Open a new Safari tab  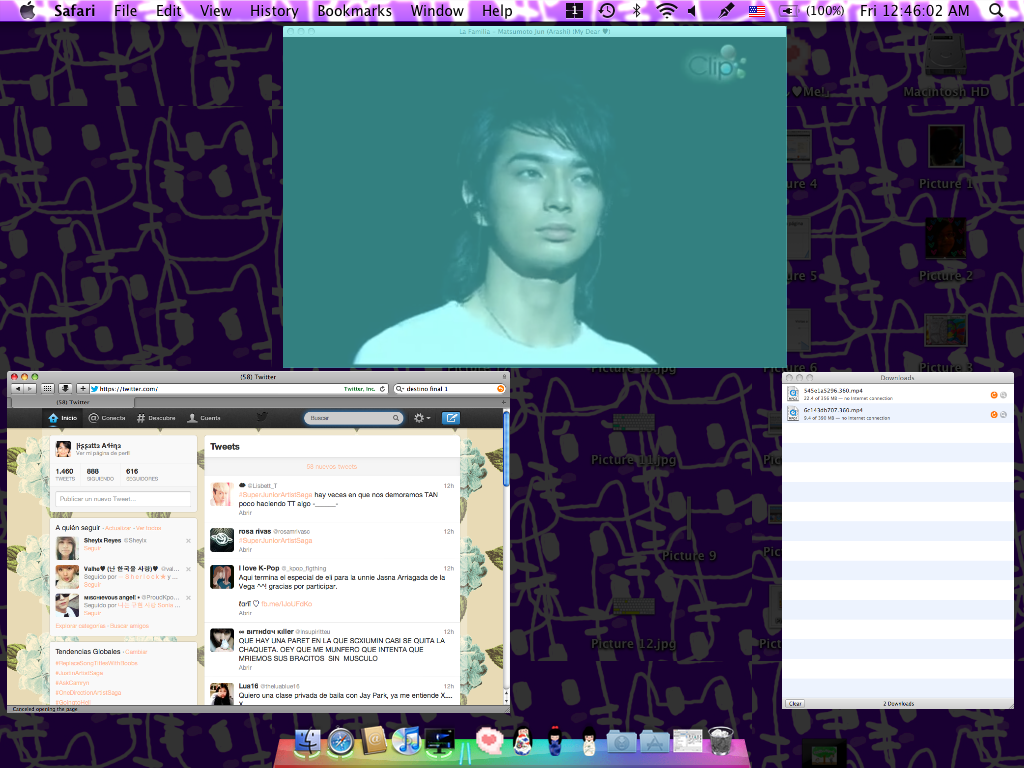[504, 402]
